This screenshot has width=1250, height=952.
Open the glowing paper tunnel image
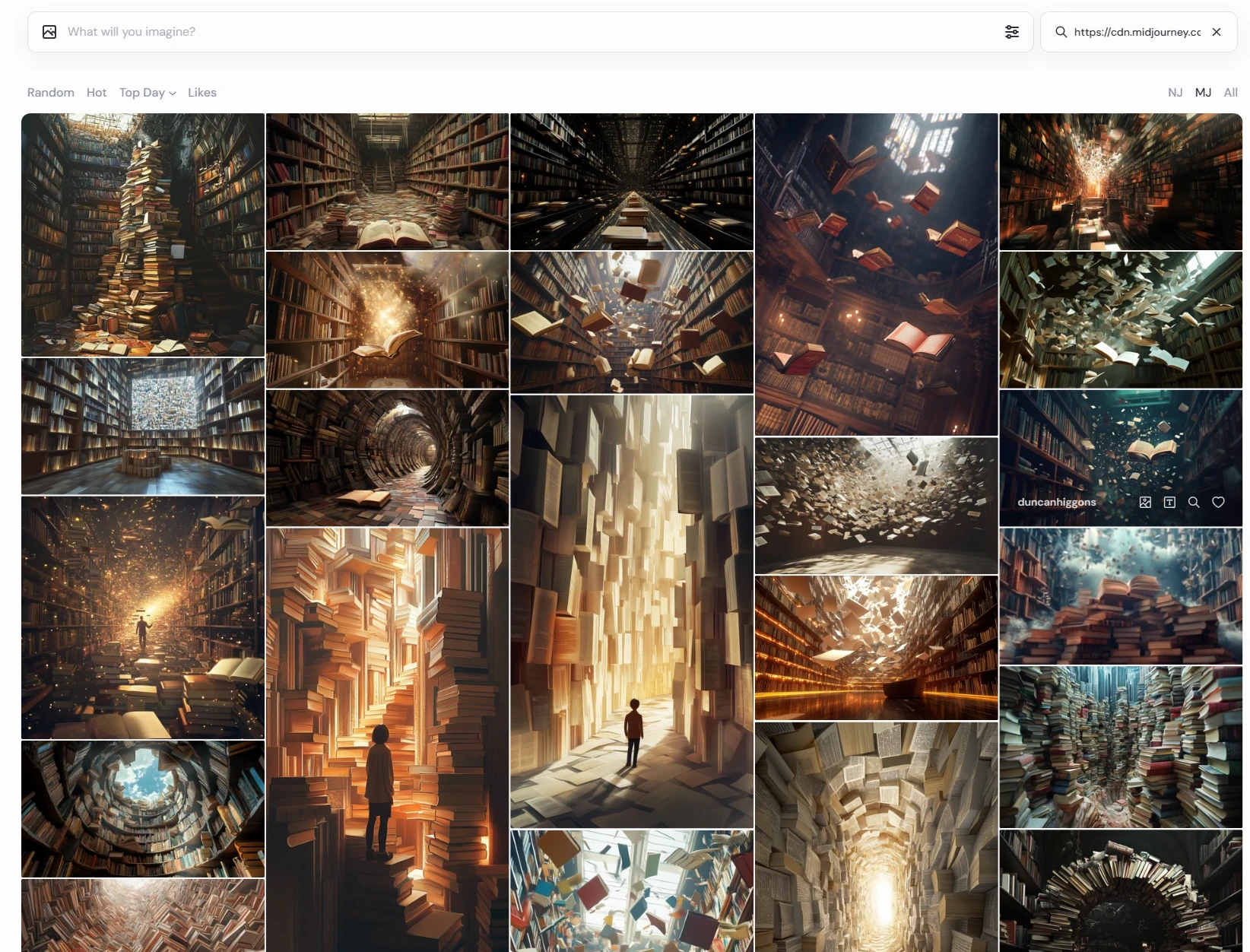(876, 837)
